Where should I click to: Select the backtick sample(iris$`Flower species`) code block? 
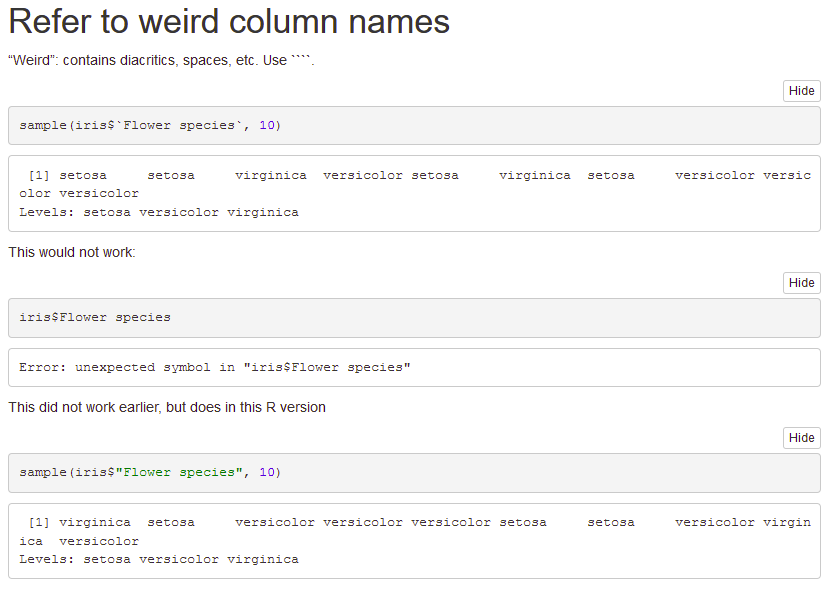point(150,125)
